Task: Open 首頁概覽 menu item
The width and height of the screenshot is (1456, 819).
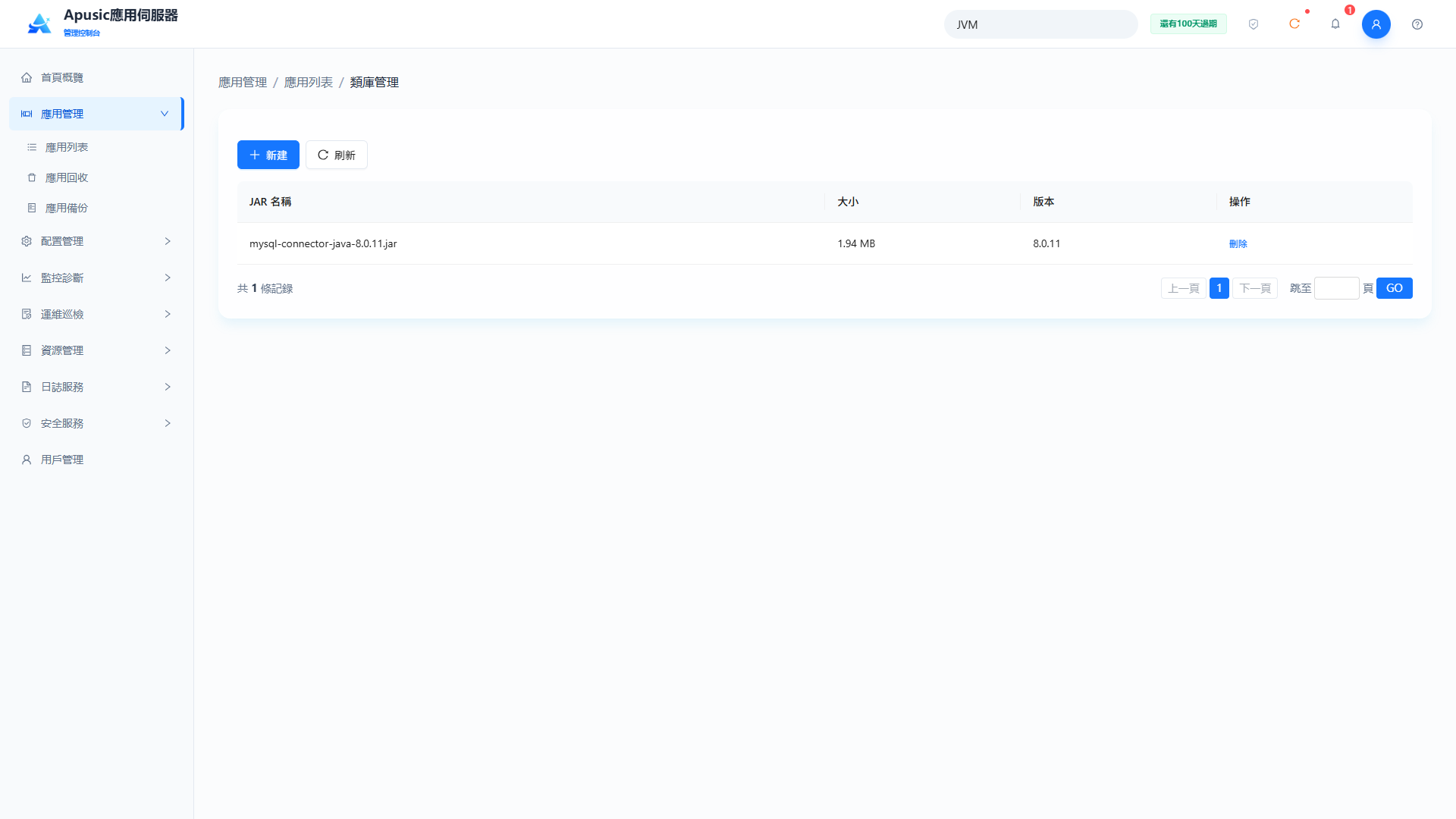Action: pos(96,77)
